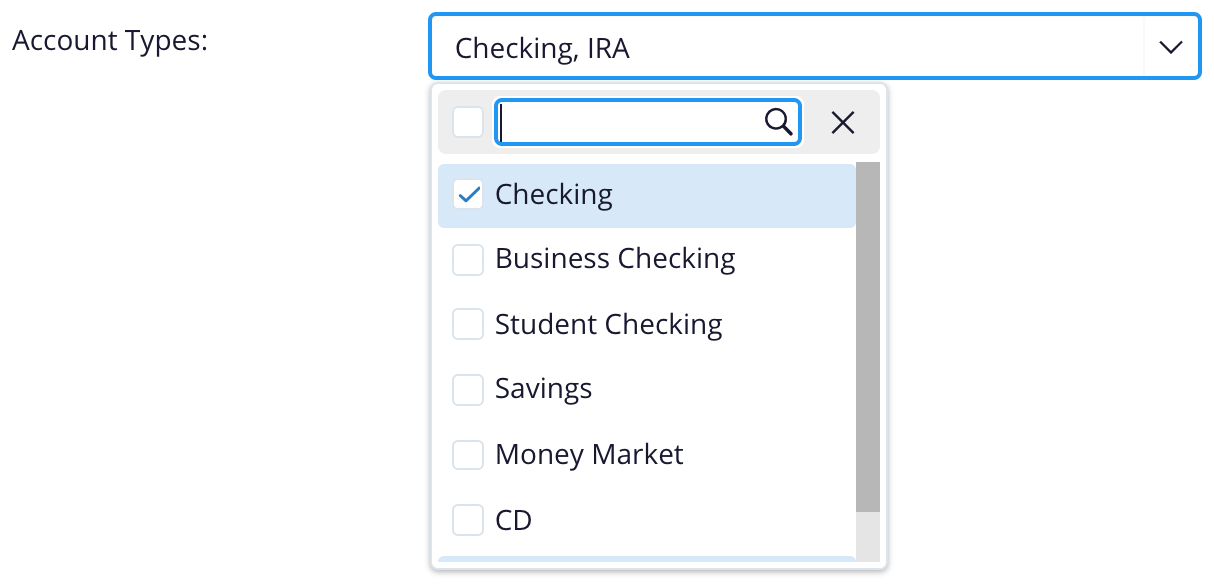The height and width of the screenshot is (586, 1214).
Task: Enable the Savings checkbox
Action: (468, 390)
